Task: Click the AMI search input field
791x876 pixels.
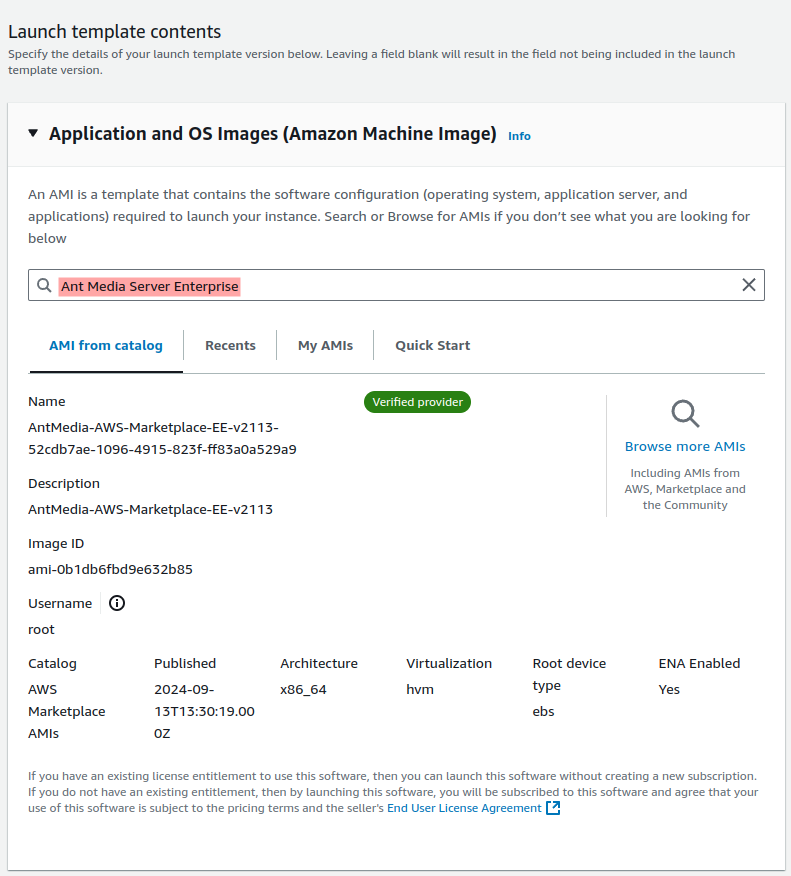Action: pos(396,285)
